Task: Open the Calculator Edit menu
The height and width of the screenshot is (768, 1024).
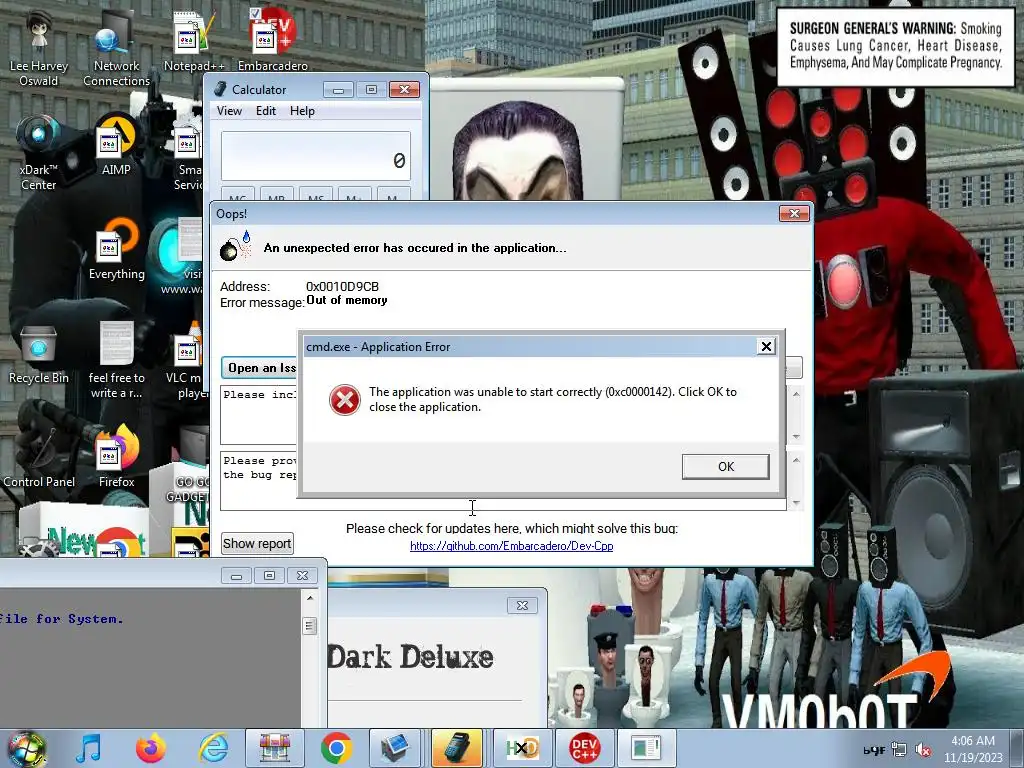Action: tap(265, 111)
